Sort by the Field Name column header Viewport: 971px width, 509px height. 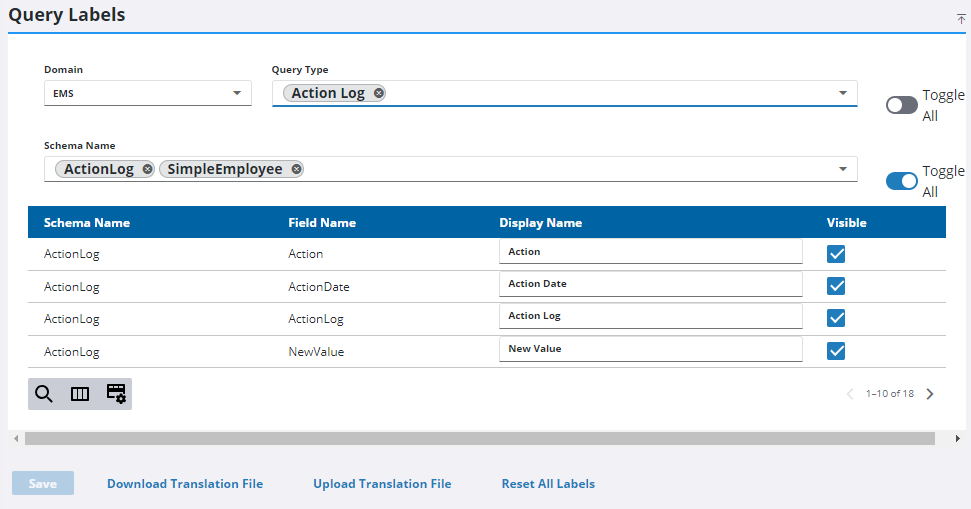[321, 223]
